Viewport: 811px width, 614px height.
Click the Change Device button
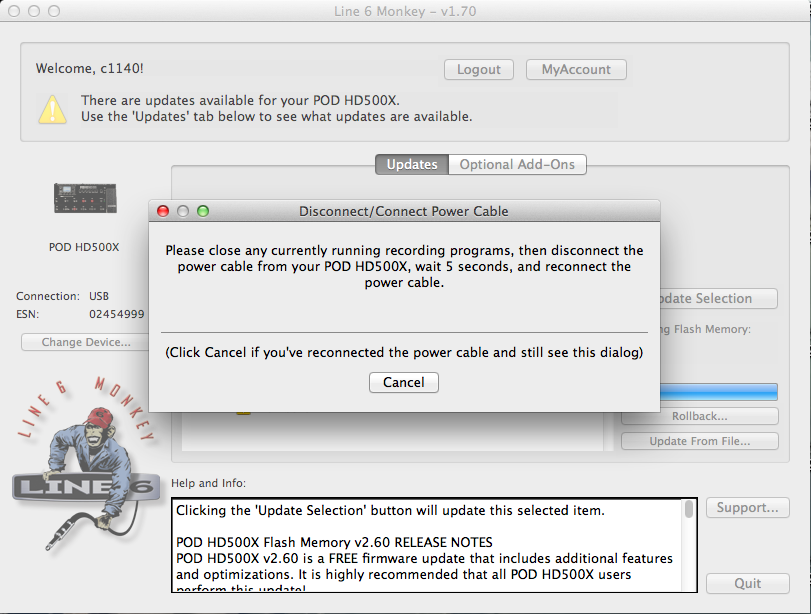[86, 342]
